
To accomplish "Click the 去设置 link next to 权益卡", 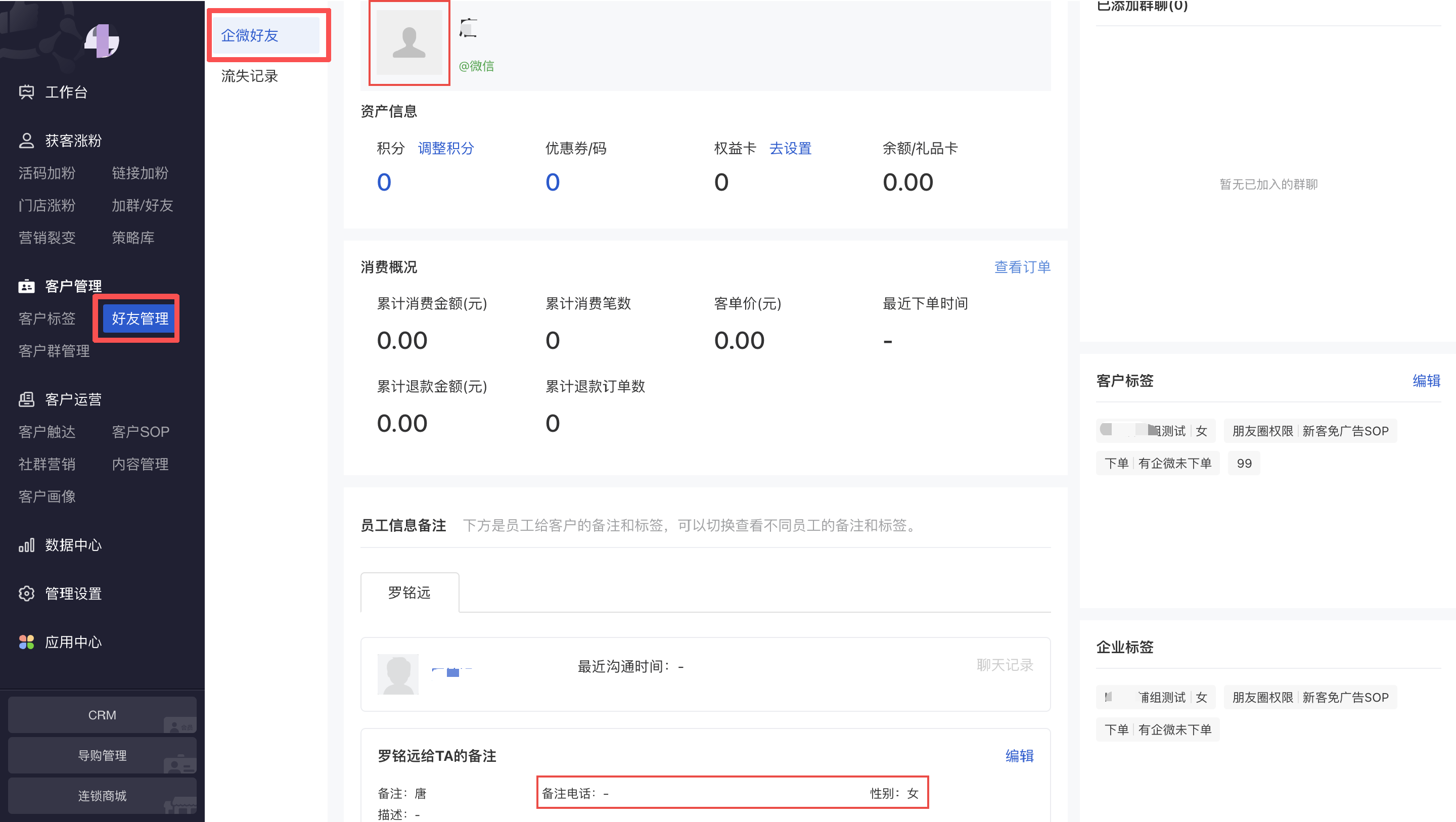I will pyautogui.click(x=790, y=148).
